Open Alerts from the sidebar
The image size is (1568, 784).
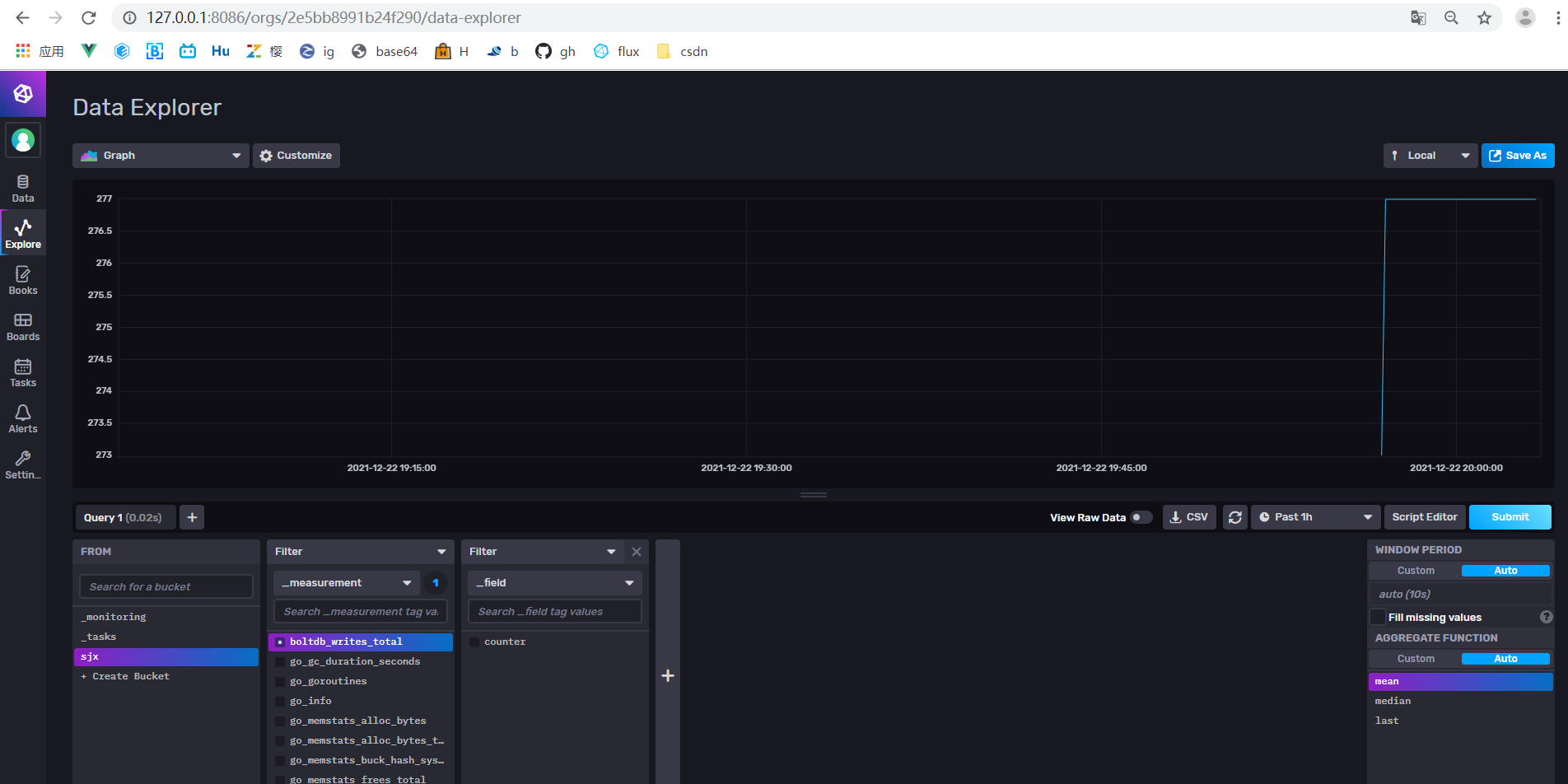click(22, 418)
